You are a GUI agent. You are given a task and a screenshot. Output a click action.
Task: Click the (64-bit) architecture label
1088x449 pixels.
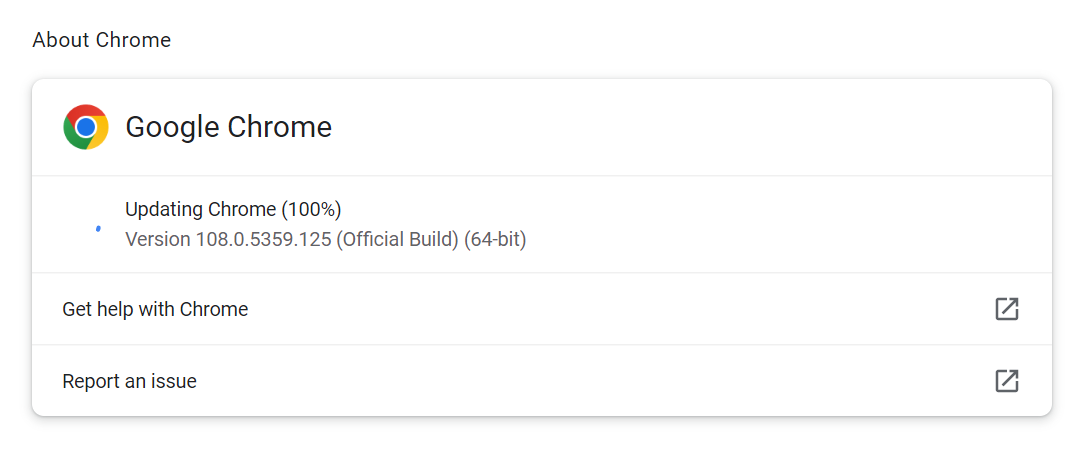click(495, 240)
